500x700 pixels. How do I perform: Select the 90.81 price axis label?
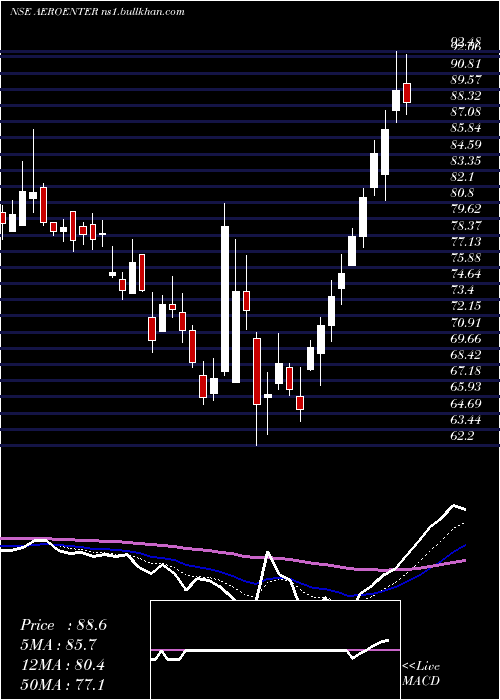(x=466, y=63)
